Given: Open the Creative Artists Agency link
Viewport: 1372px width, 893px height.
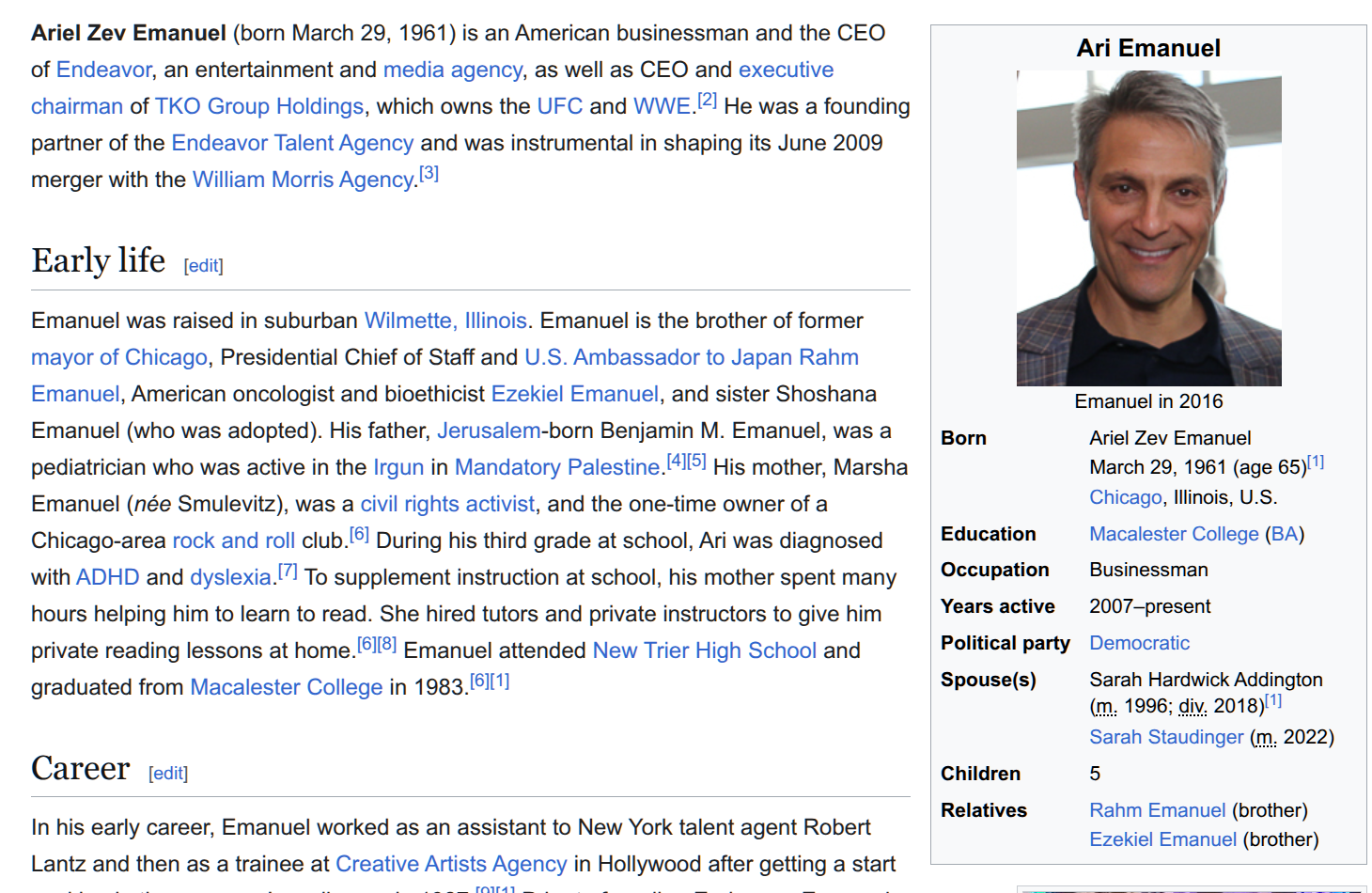Looking at the screenshot, I should (x=451, y=864).
